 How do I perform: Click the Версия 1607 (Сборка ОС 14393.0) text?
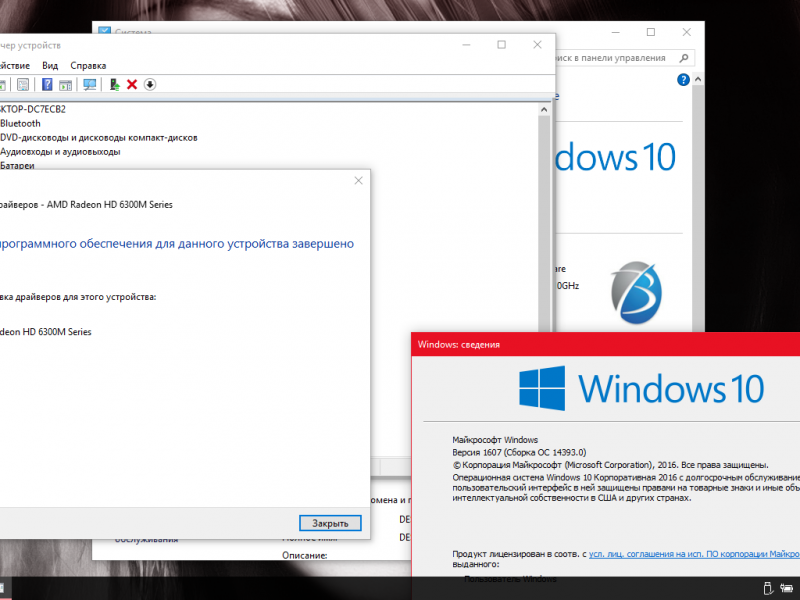coord(519,453)
